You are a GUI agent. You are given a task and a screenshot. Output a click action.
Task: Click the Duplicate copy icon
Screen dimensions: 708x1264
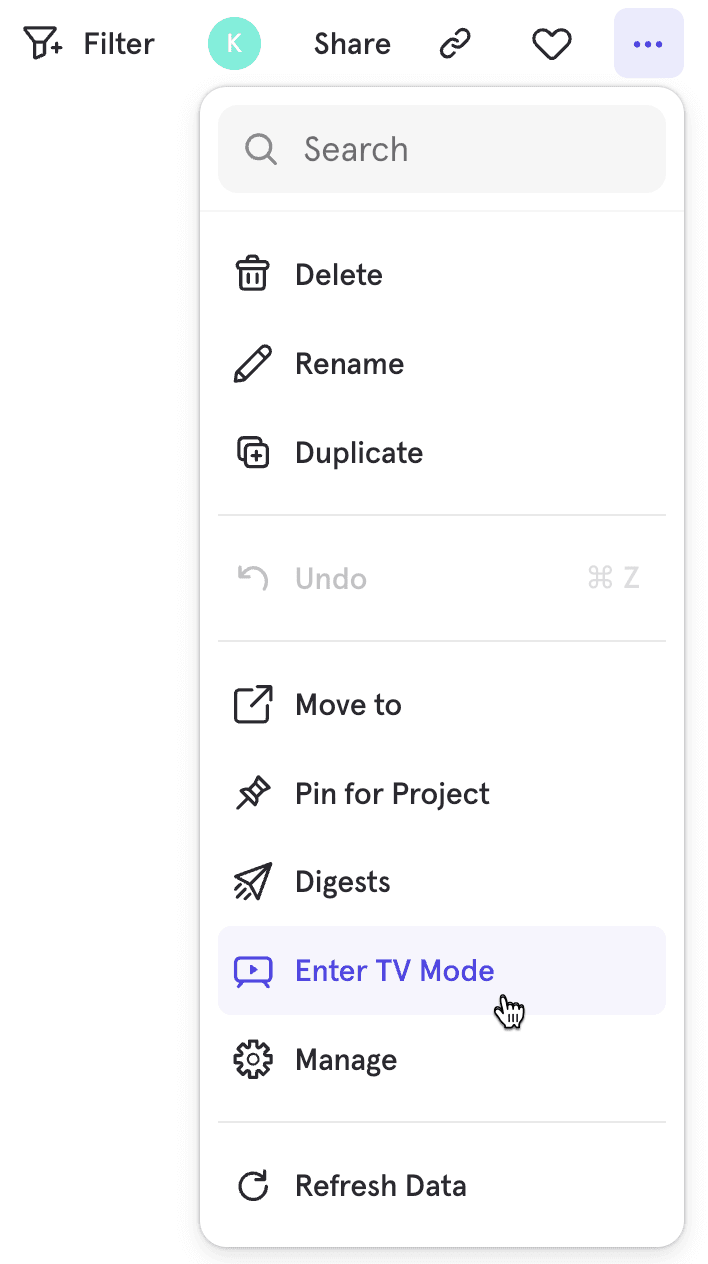252,453
